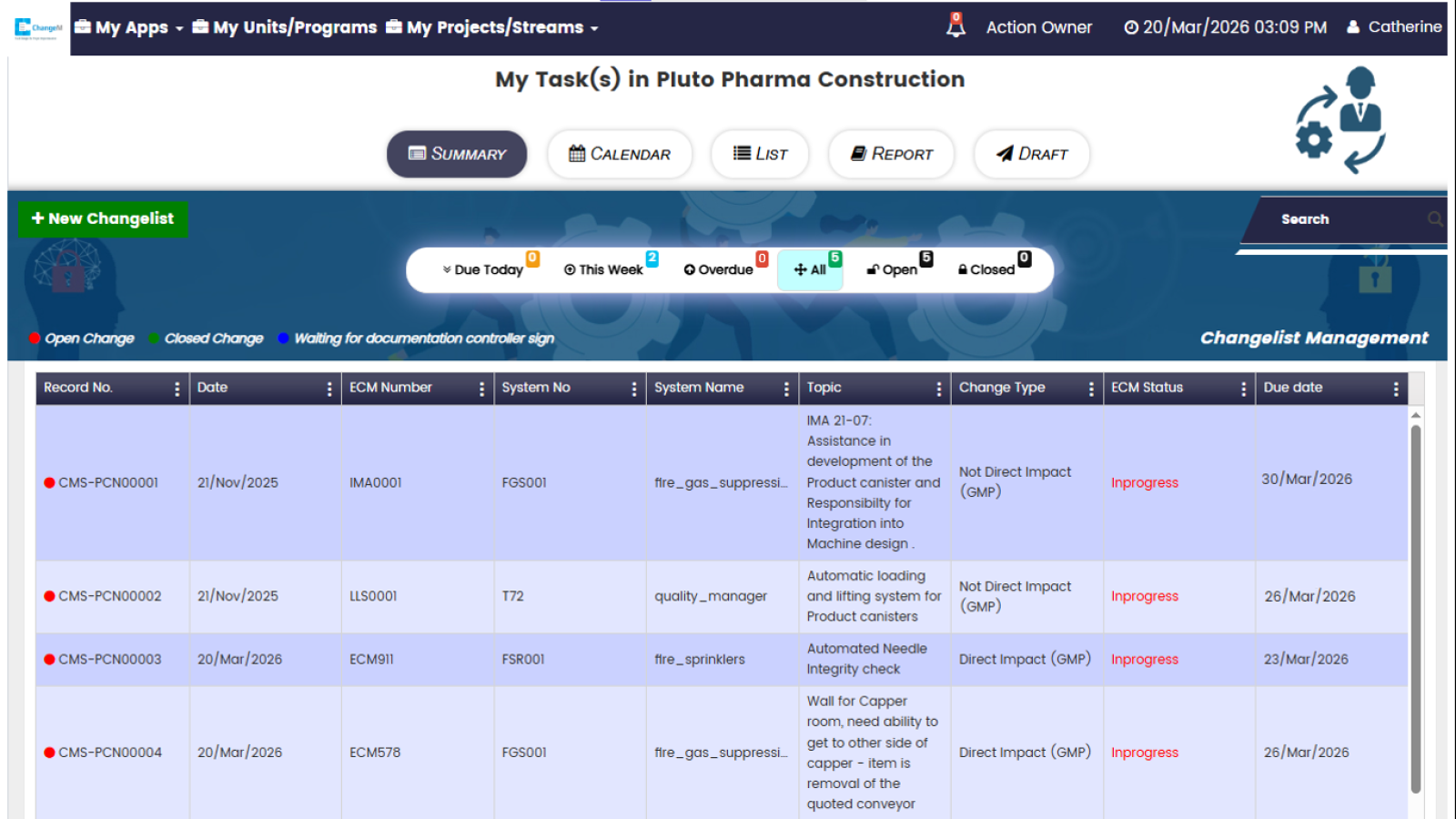Open the notification bell icon
Viewport: 1456px width, 819px height.
(955, 25)
